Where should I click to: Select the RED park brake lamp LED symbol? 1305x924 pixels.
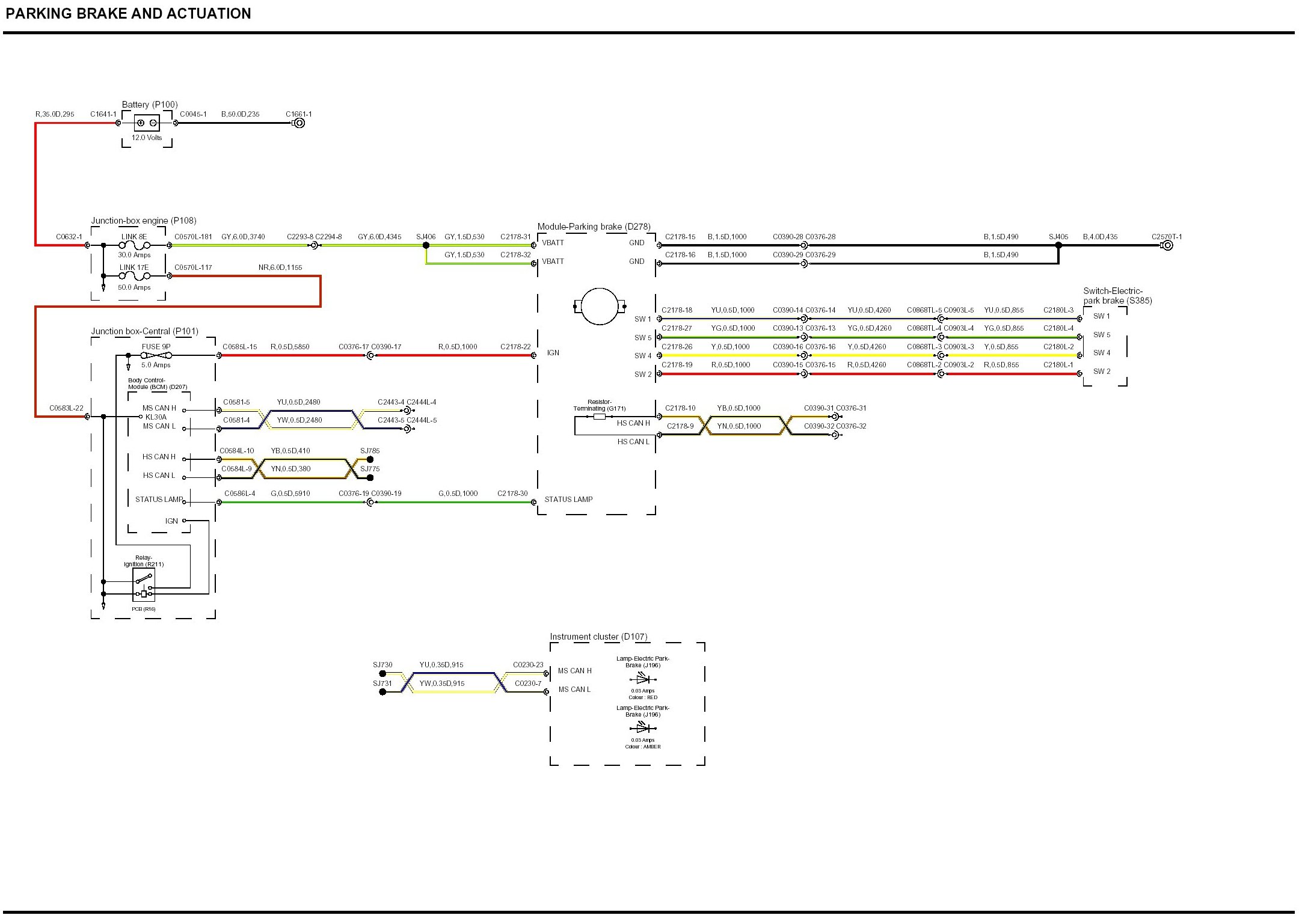[643, 679]
